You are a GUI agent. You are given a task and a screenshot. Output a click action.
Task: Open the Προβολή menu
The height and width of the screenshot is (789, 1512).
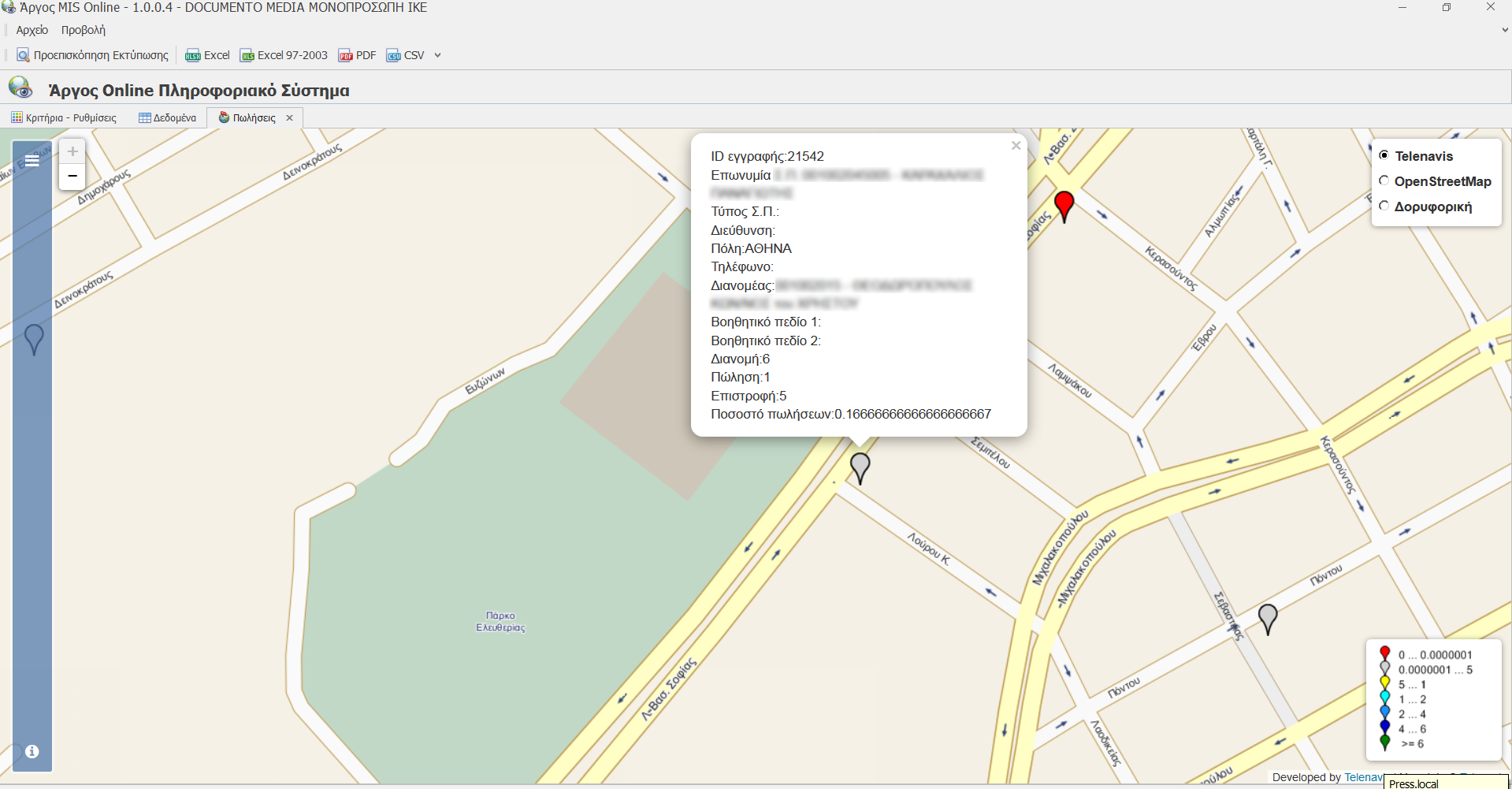[x=84, y=30]
